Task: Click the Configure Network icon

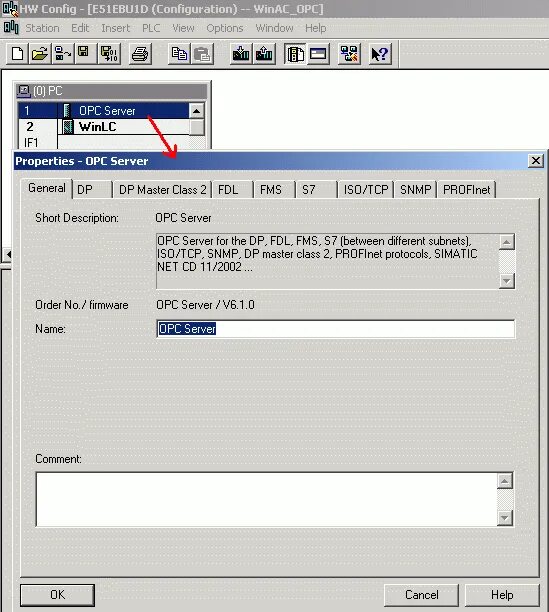Action: [349, 54]
